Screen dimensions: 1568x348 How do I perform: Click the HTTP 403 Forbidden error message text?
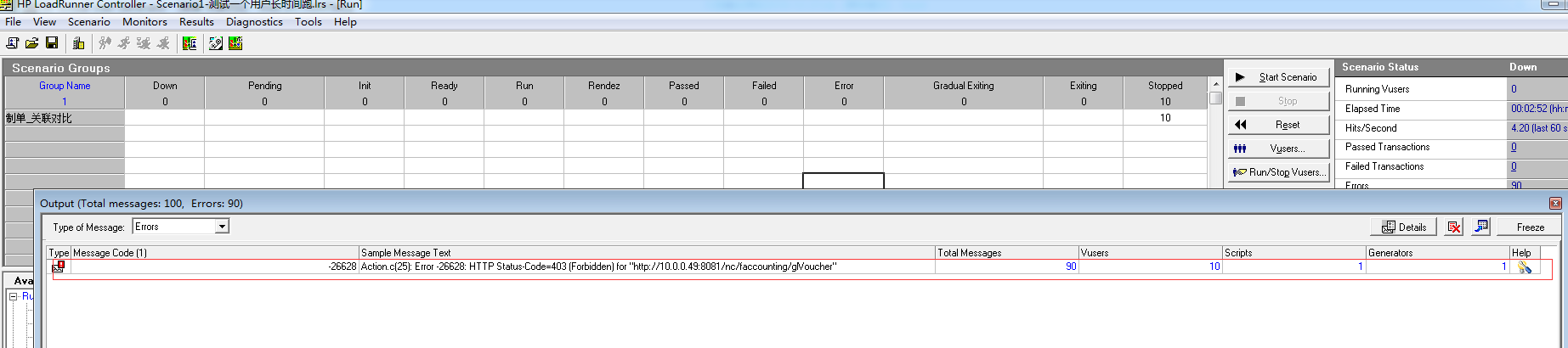tap(598, 267)
